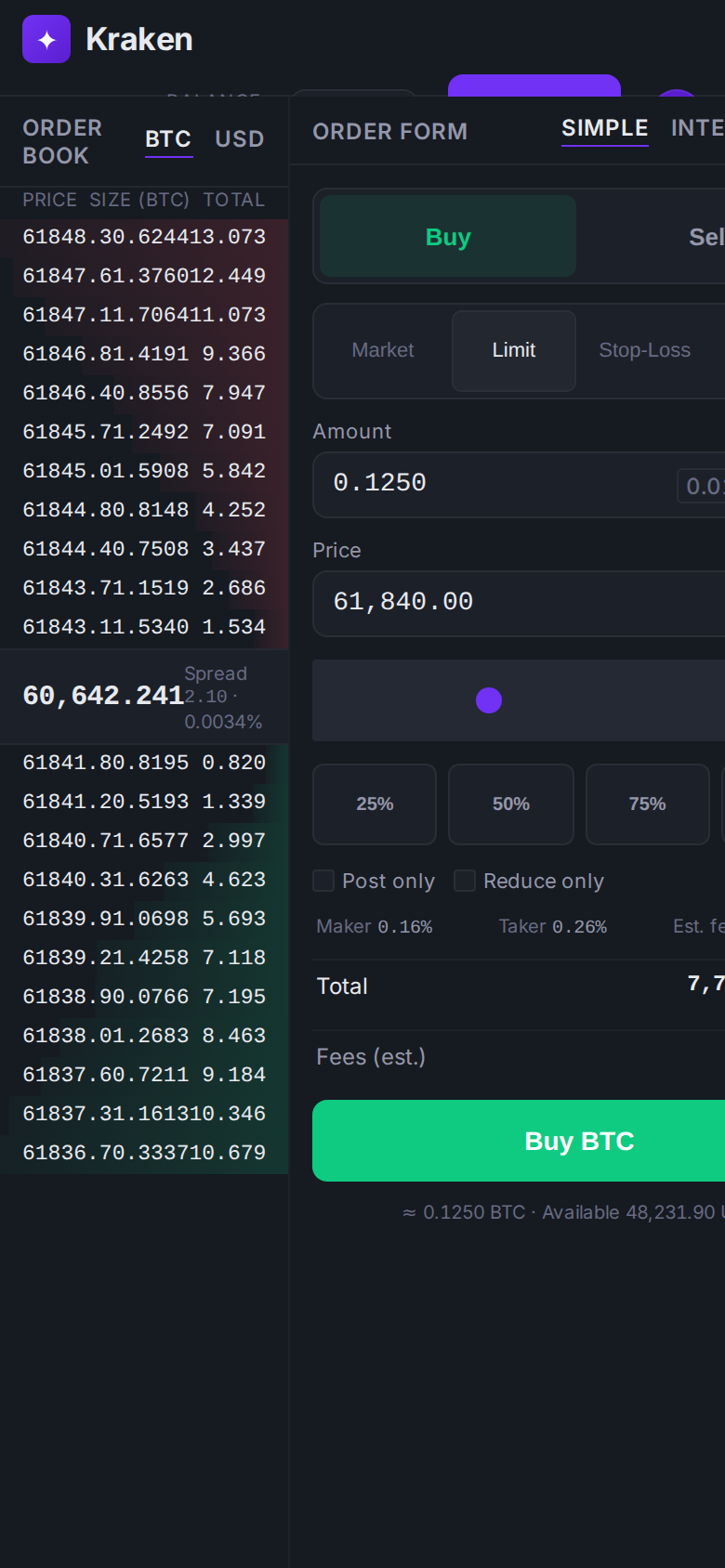Select the bid row priced 61837.3
Screen dimensions: 725x1568
tap(144, 1114)
